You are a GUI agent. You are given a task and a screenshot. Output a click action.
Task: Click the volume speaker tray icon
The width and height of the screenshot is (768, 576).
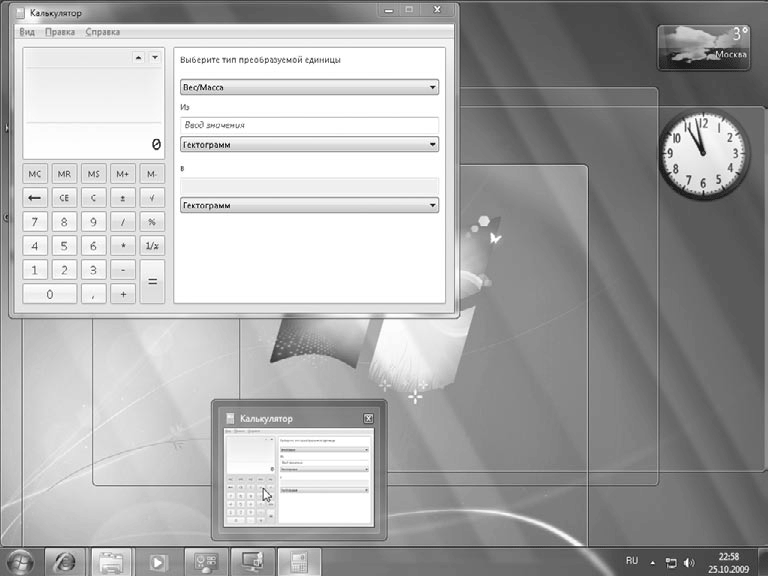pyautogui.click(x=689, y=562)
